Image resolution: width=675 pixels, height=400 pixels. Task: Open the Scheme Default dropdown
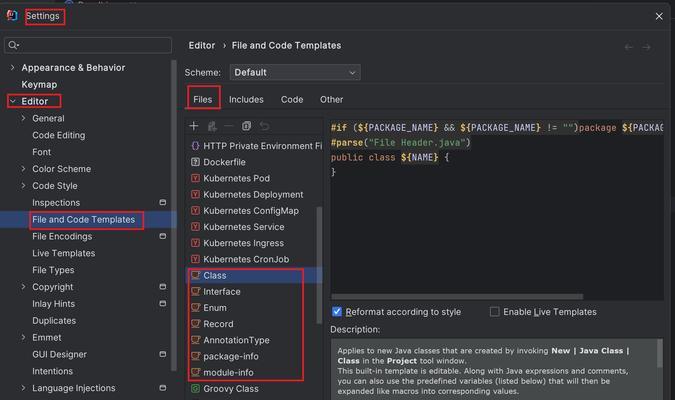[x=295, y=72]
